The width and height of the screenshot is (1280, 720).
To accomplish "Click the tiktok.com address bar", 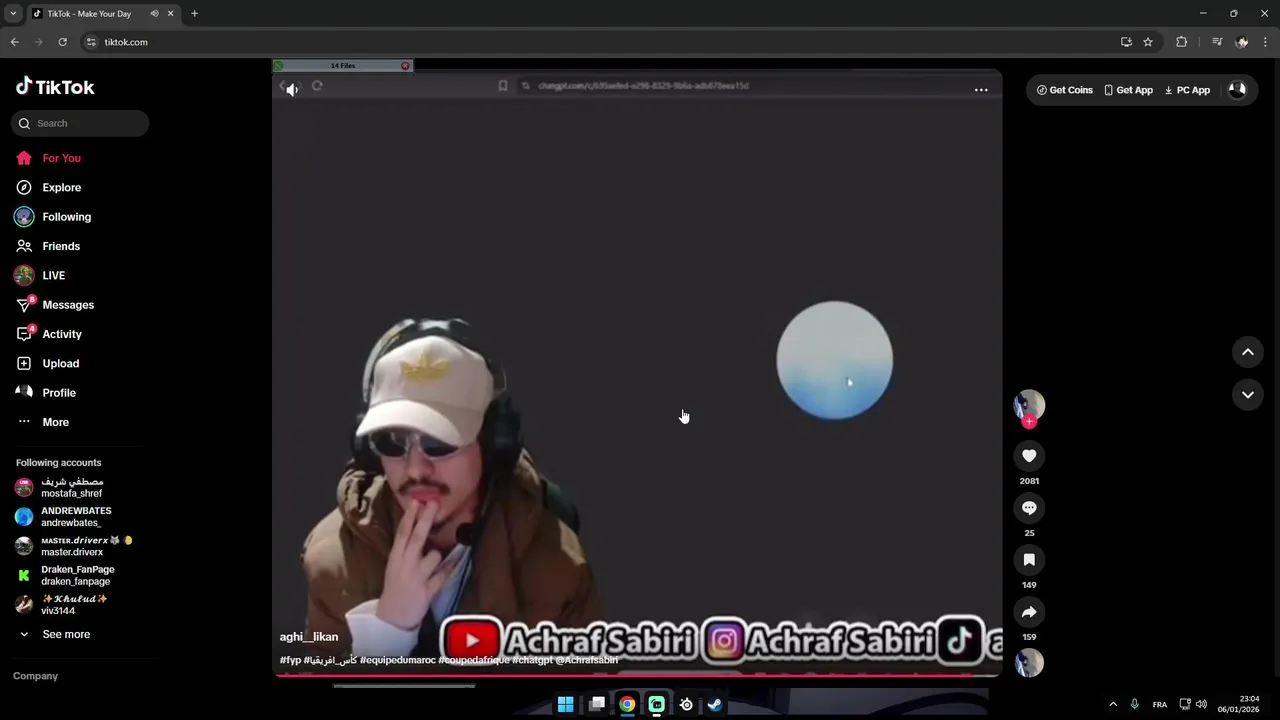I will tap(600, 42).
